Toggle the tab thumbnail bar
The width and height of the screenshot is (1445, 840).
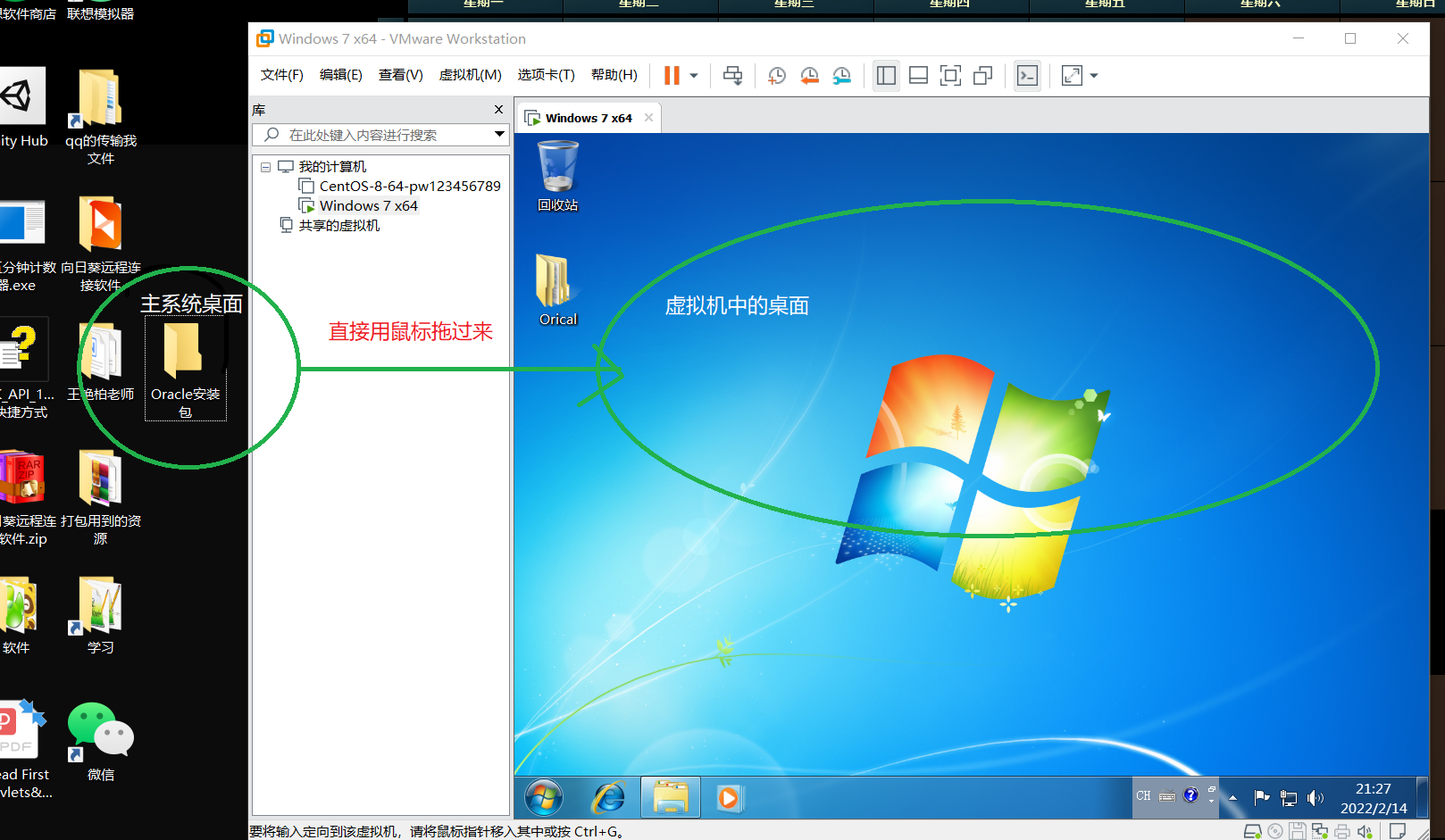pyautogui.click(x=918, y=75)
